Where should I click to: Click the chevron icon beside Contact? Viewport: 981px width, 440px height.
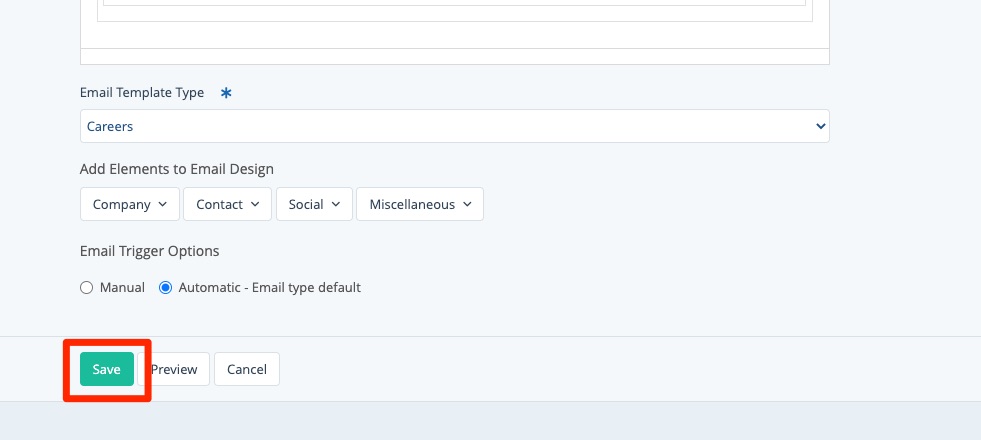[255, 205]
